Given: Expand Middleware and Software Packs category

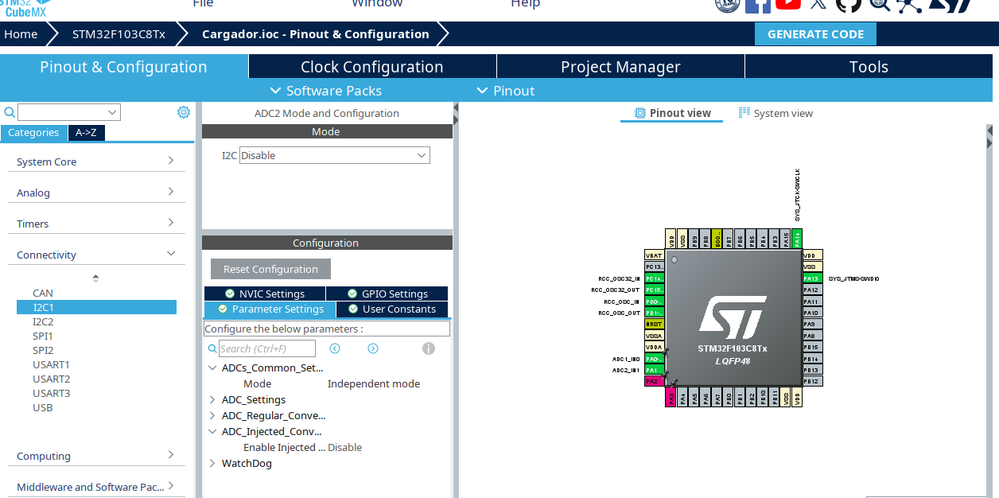Looking at the screenshot, I should pos(96,487).
